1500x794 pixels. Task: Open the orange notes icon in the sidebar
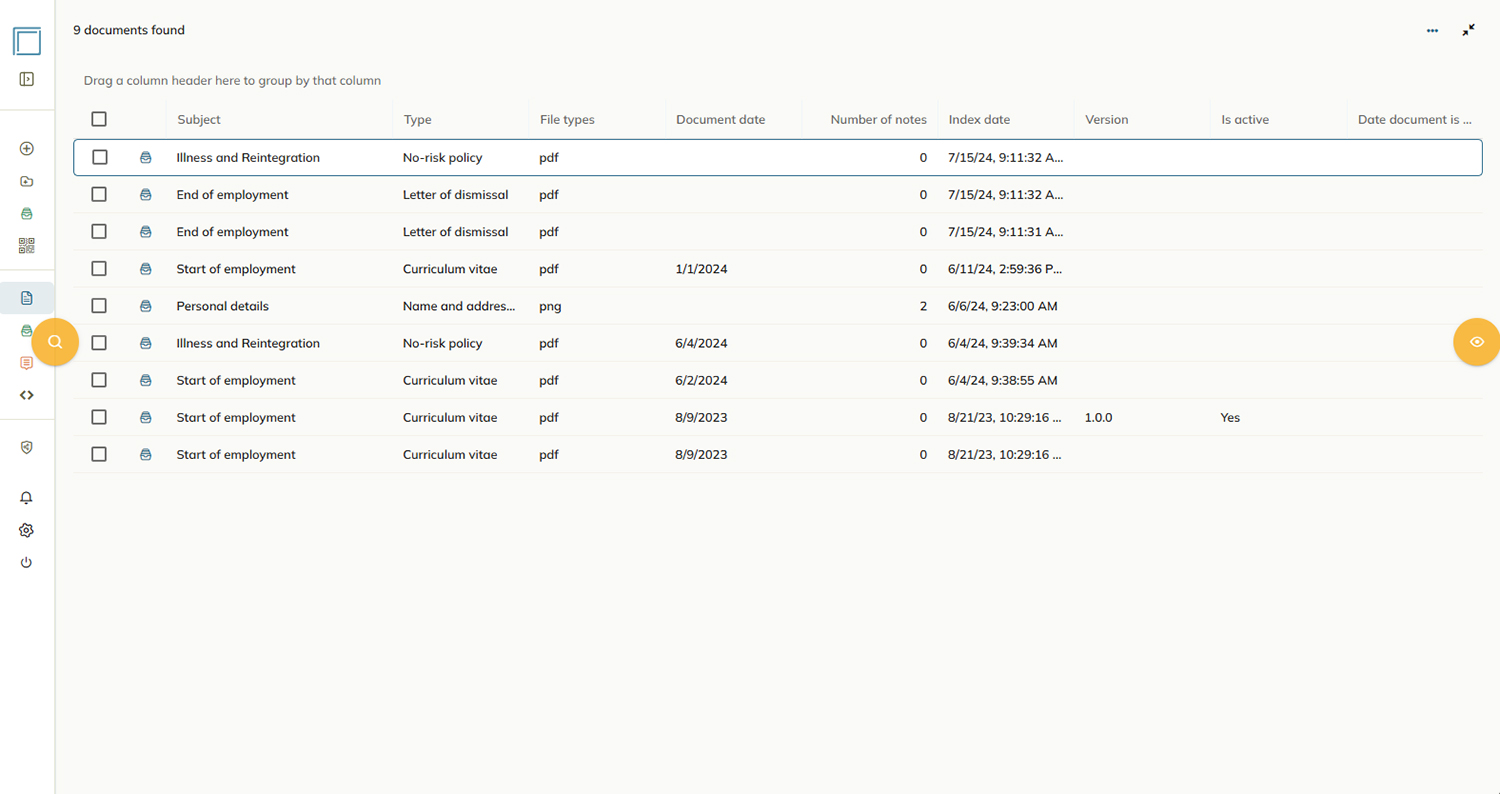(x=27, y=363)
